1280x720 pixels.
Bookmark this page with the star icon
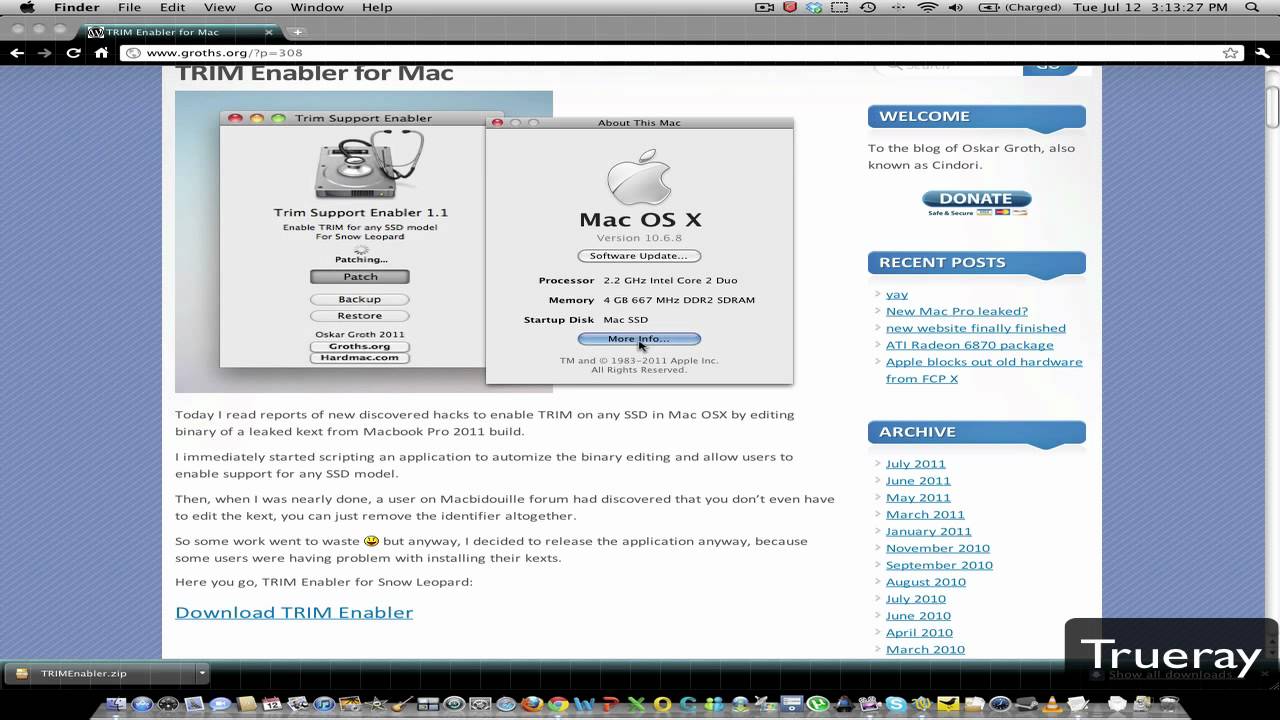tap(1230, 53)
